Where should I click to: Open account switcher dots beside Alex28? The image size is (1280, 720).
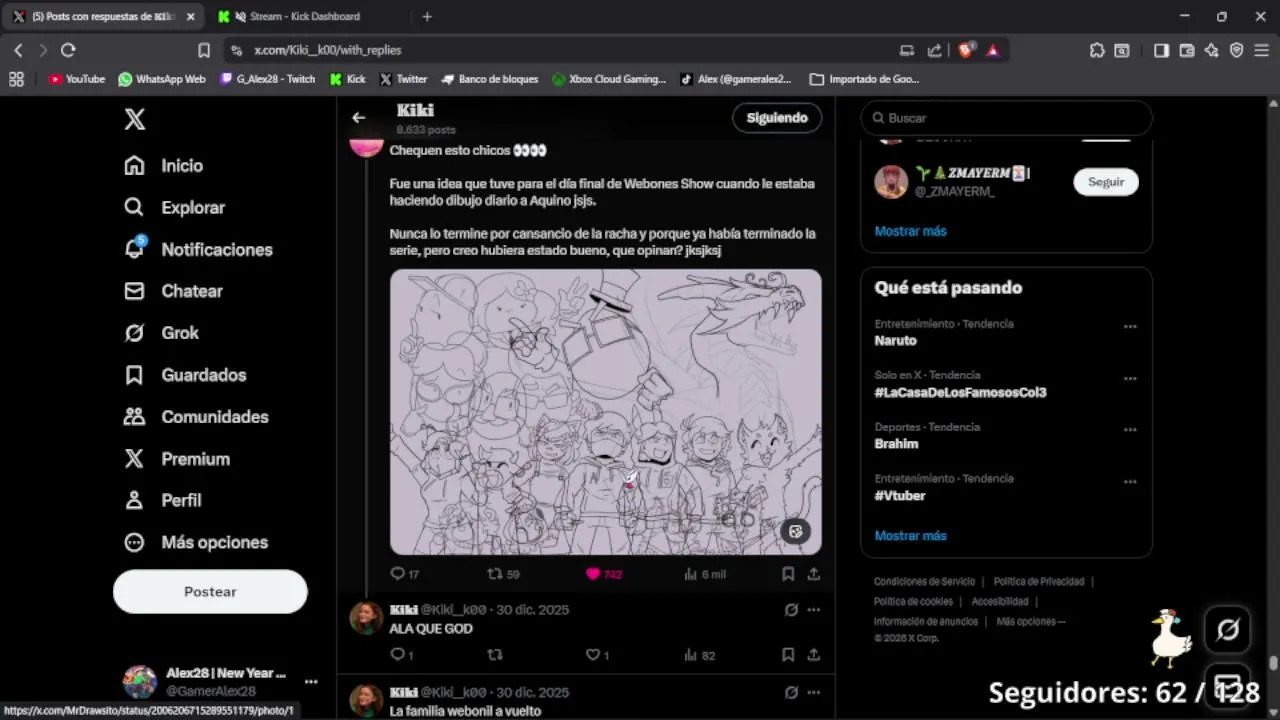pos(311,682)
